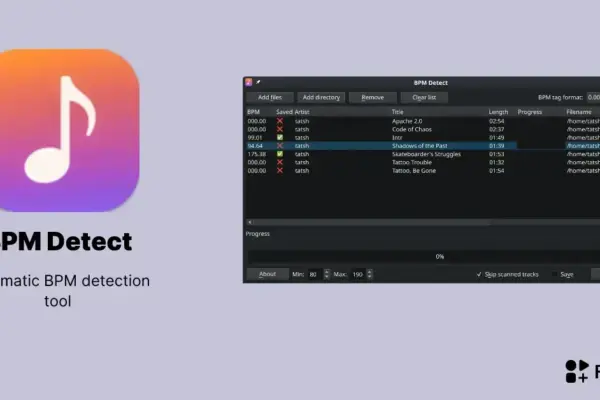Click the 01:49 length value
Screen dimensions: 600x400
(x=496, y=137)
